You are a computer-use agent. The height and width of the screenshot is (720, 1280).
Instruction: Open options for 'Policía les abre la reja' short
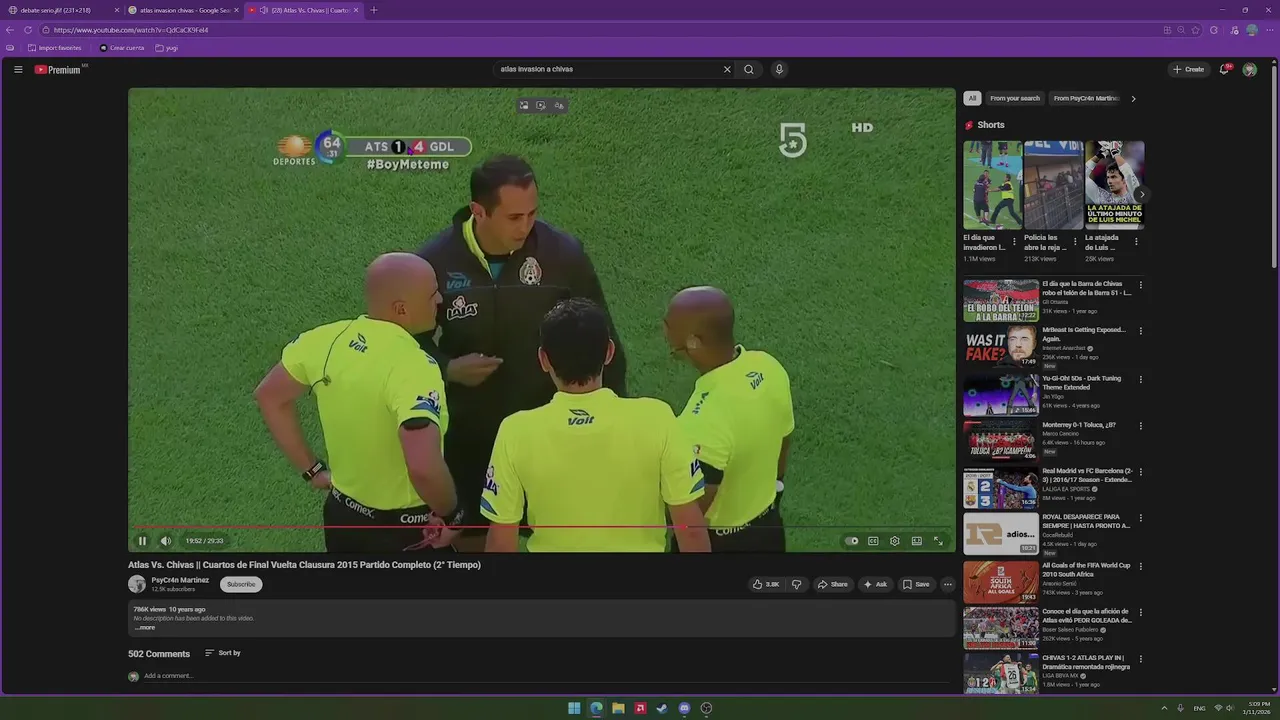point(1075,242)
